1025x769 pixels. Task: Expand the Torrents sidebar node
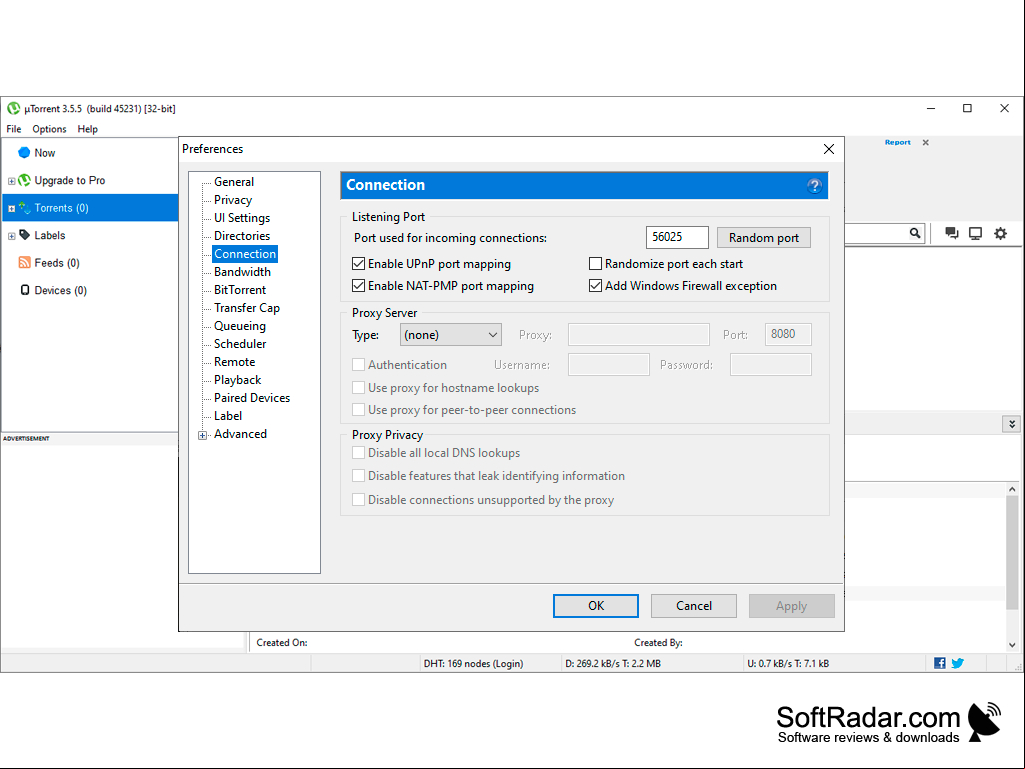11,209
